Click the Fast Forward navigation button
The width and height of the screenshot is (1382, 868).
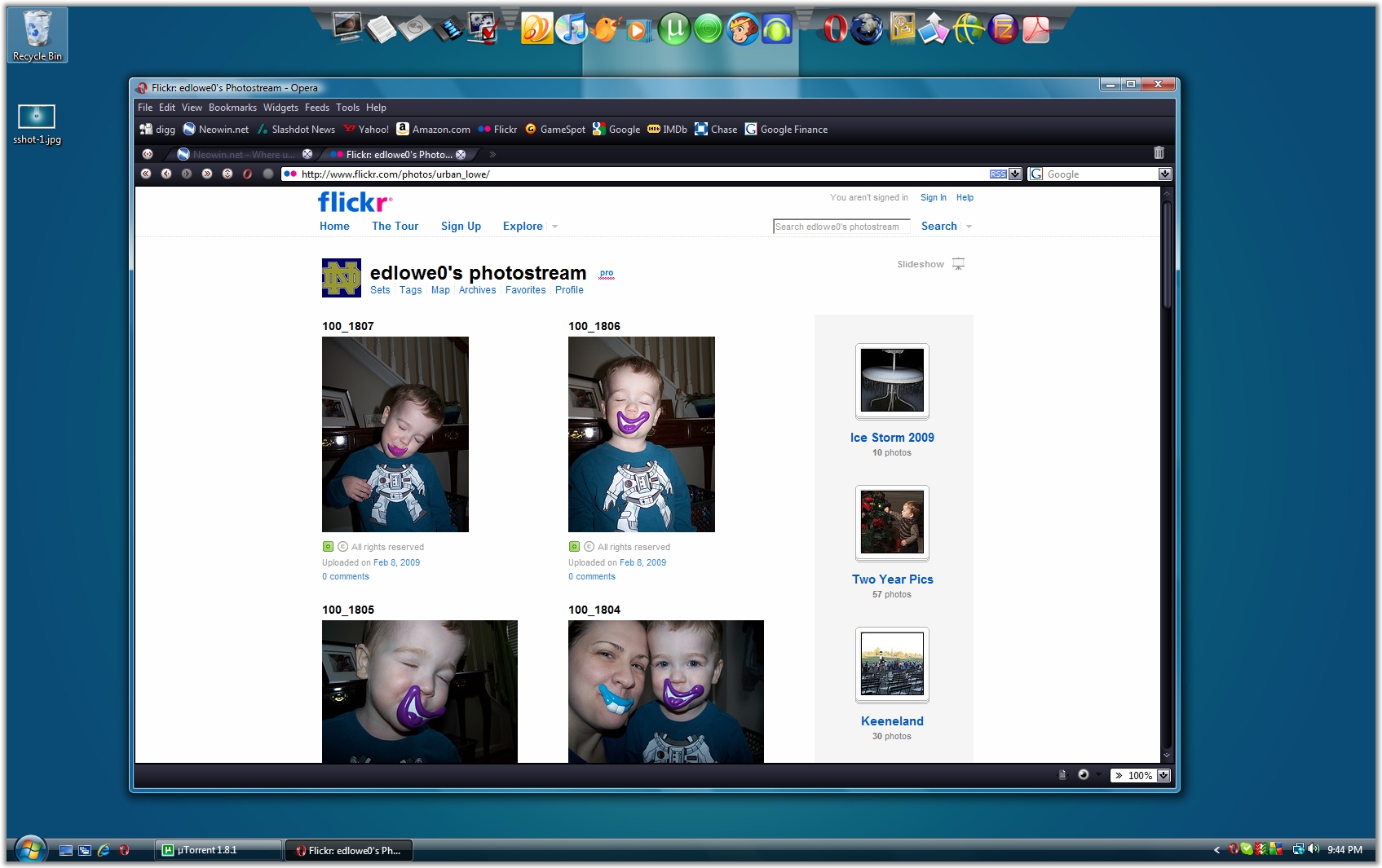click(207, 174)
